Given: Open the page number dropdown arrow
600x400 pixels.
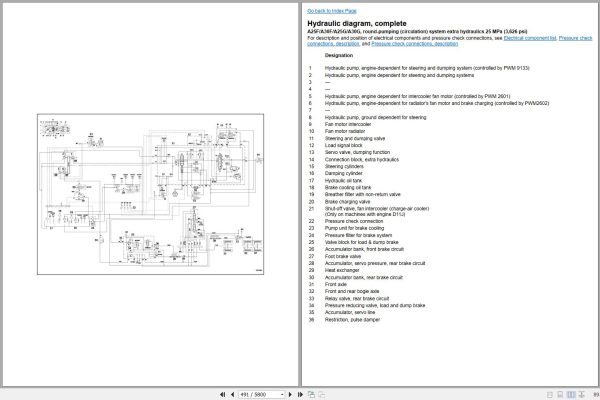Looking at the screenshot, I should coord(282,394).
